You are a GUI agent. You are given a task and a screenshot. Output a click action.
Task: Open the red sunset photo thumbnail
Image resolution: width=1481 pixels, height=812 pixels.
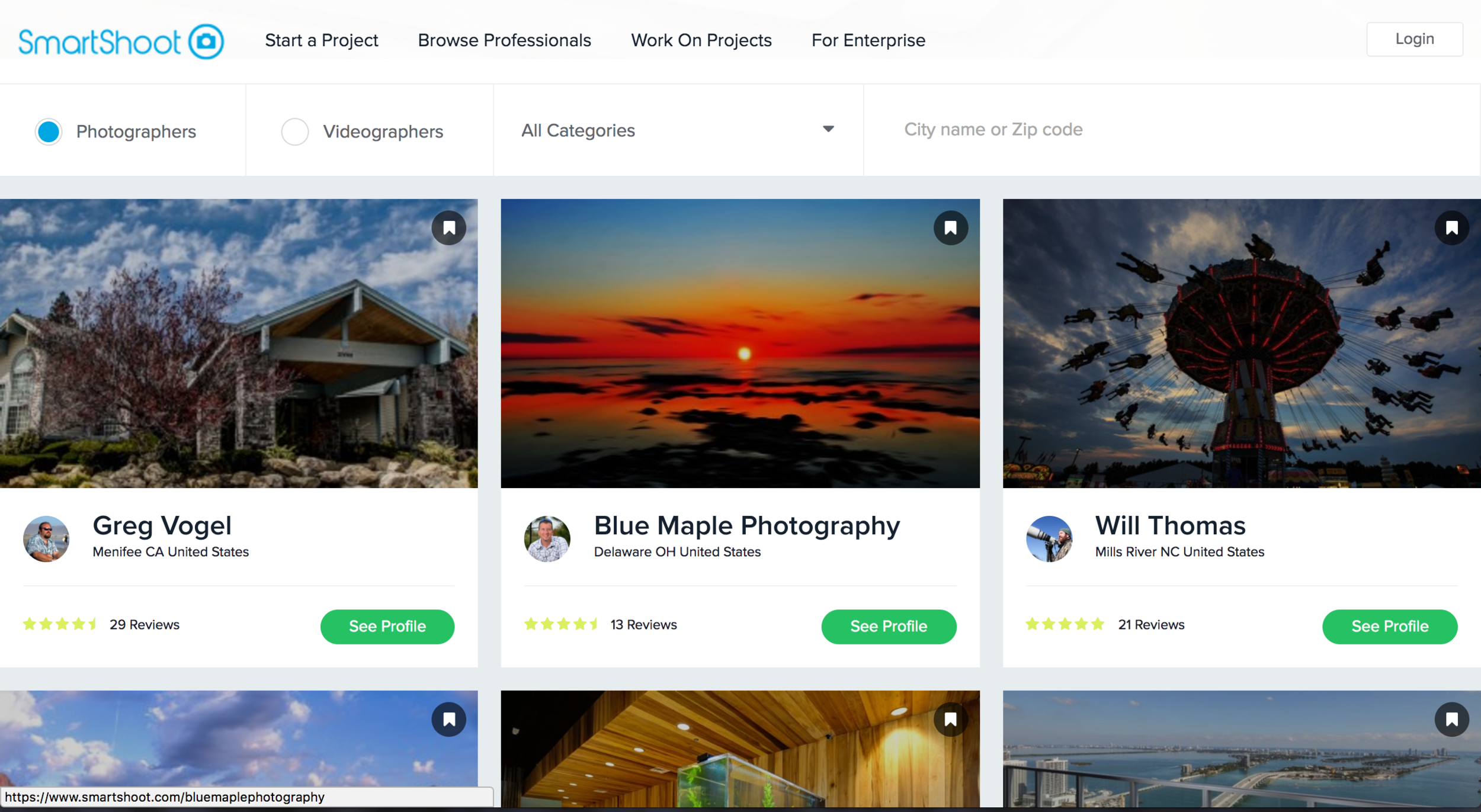point(740,344)
